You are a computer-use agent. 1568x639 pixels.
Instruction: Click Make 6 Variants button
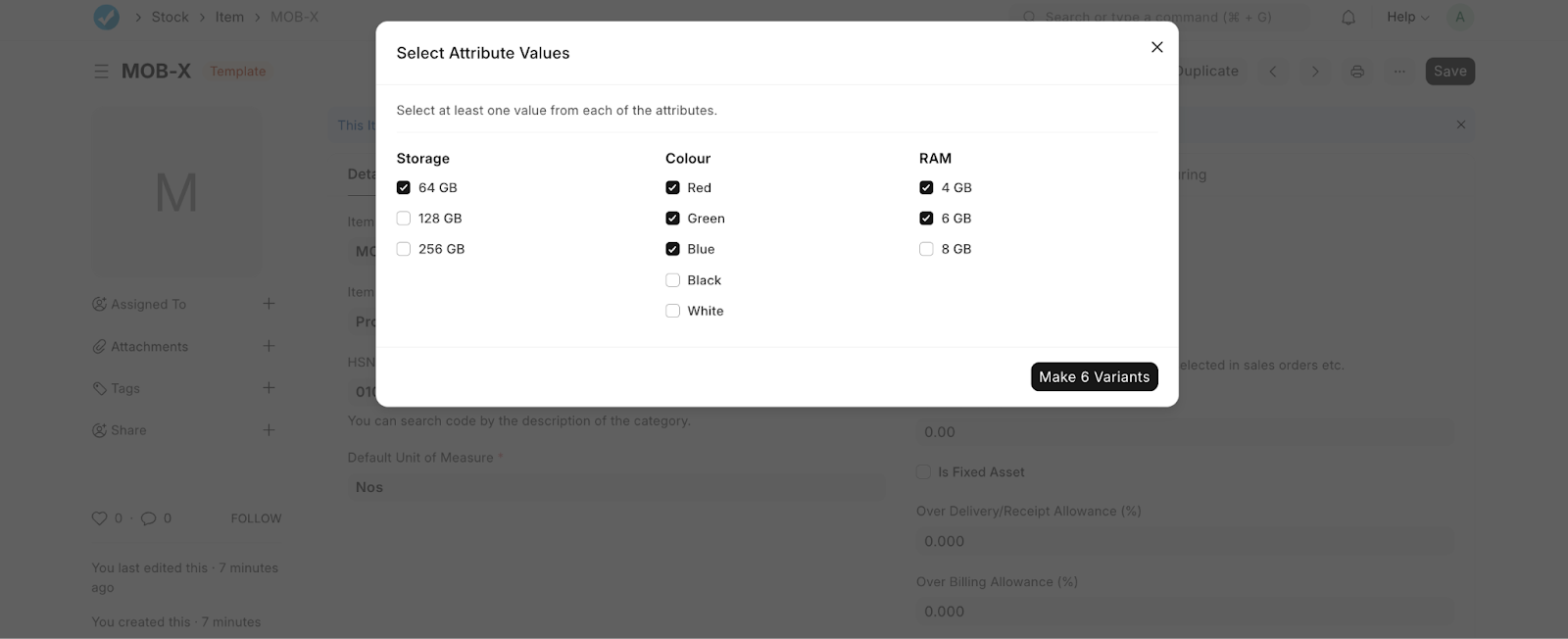pyautogui.click(x=1094, y=377)
